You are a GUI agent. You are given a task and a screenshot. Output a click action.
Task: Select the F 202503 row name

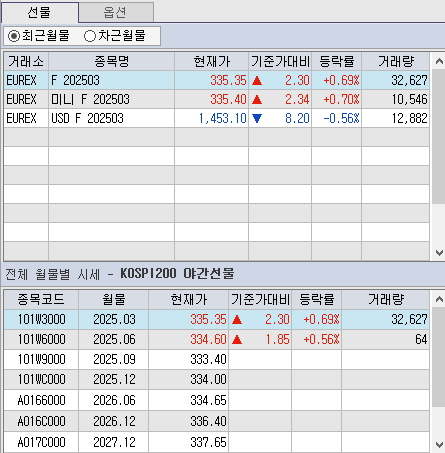pos(75,80)
